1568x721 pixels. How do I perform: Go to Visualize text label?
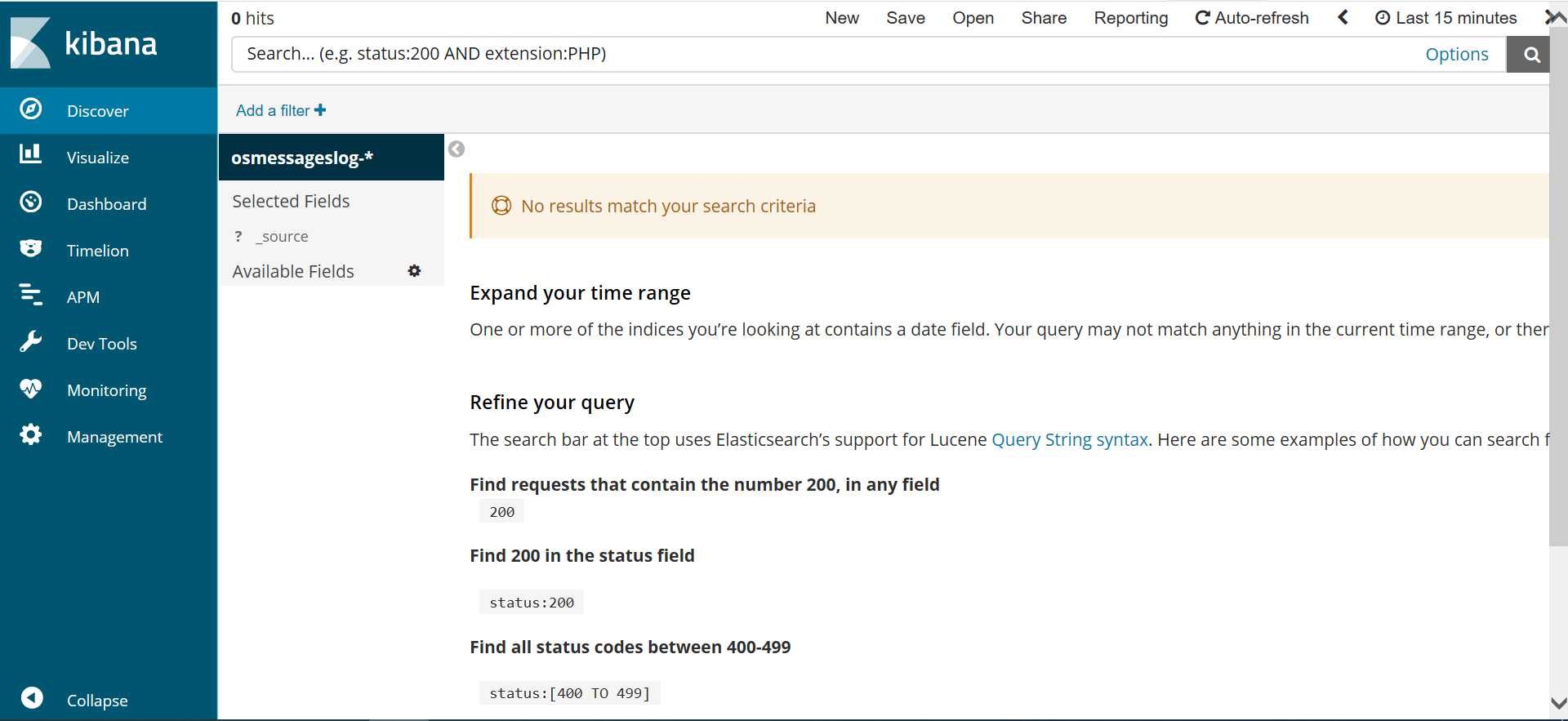pyautogui.click(x=98, y=158)
